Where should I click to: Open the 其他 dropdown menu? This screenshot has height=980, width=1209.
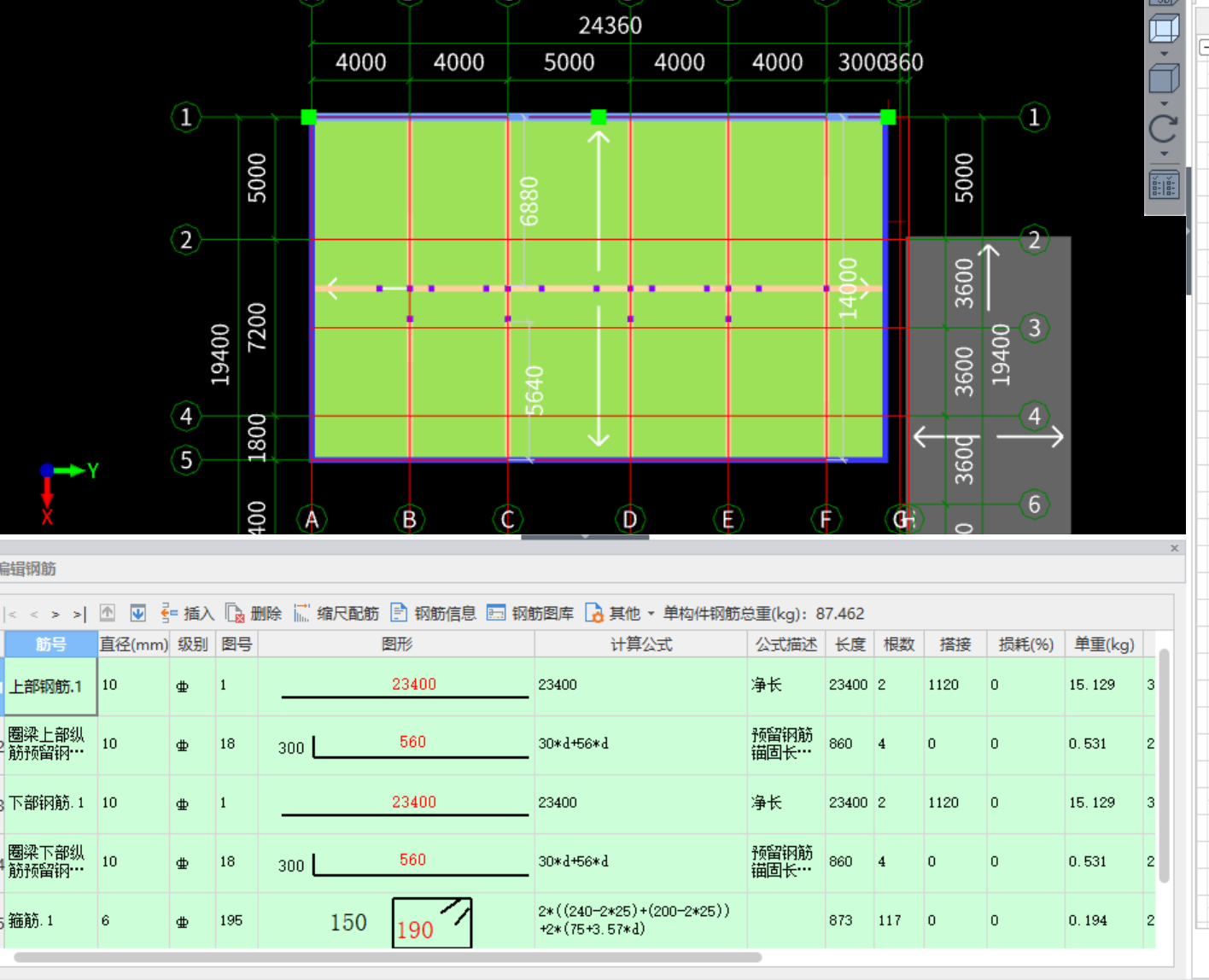coord(620,613)
